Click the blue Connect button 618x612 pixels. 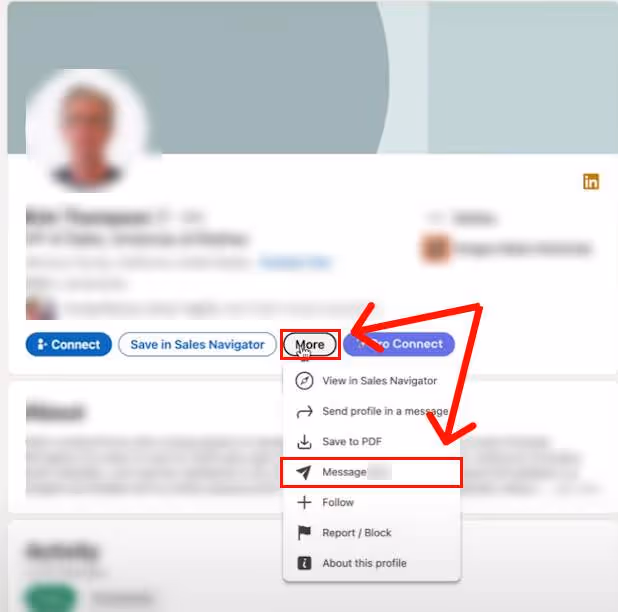pos(69,344)
